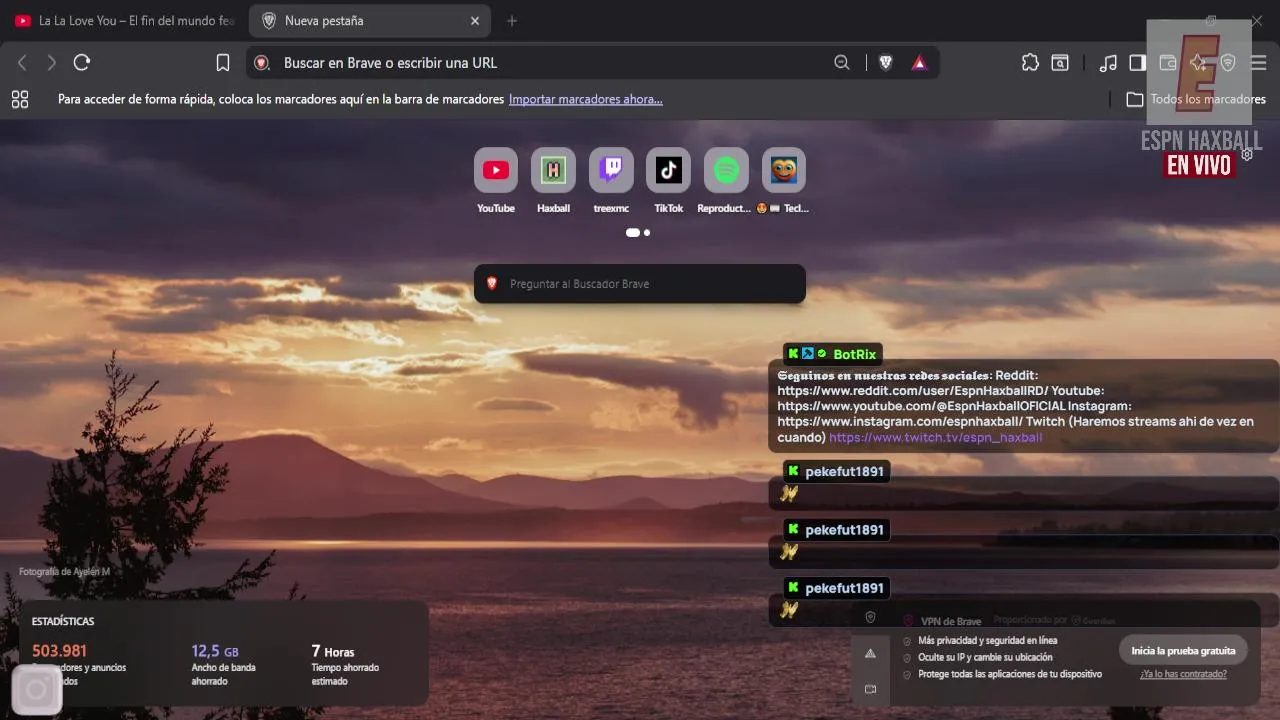This screenshot has height=720, width=1280.
Task: Open the Brave Shields lion icon
Action: (885, 63)
